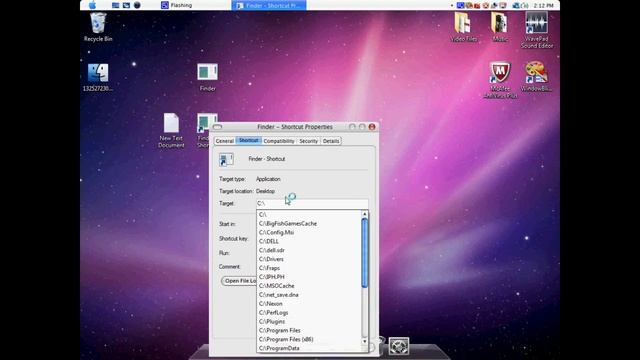Choose C:\ProgramData suggestion
The image size is (640, 360).
[309, 348]
